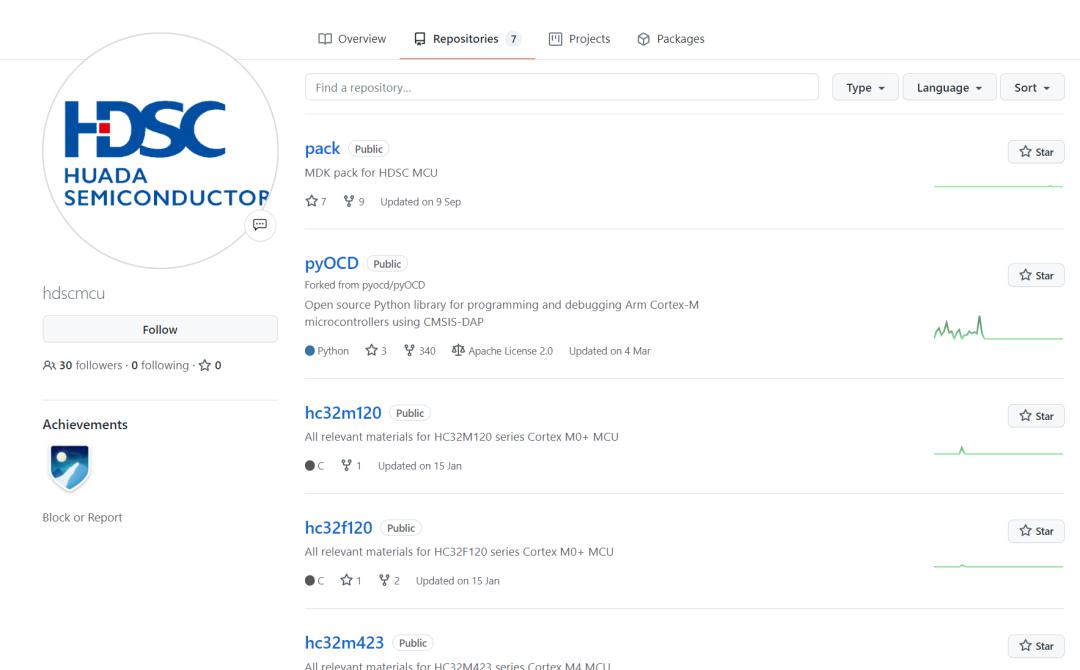Image resolution: width=1080 pixels, height=670 pixels.
Task: Star the pack repository
Action: pyautogui.click(x=1036, y=152)
